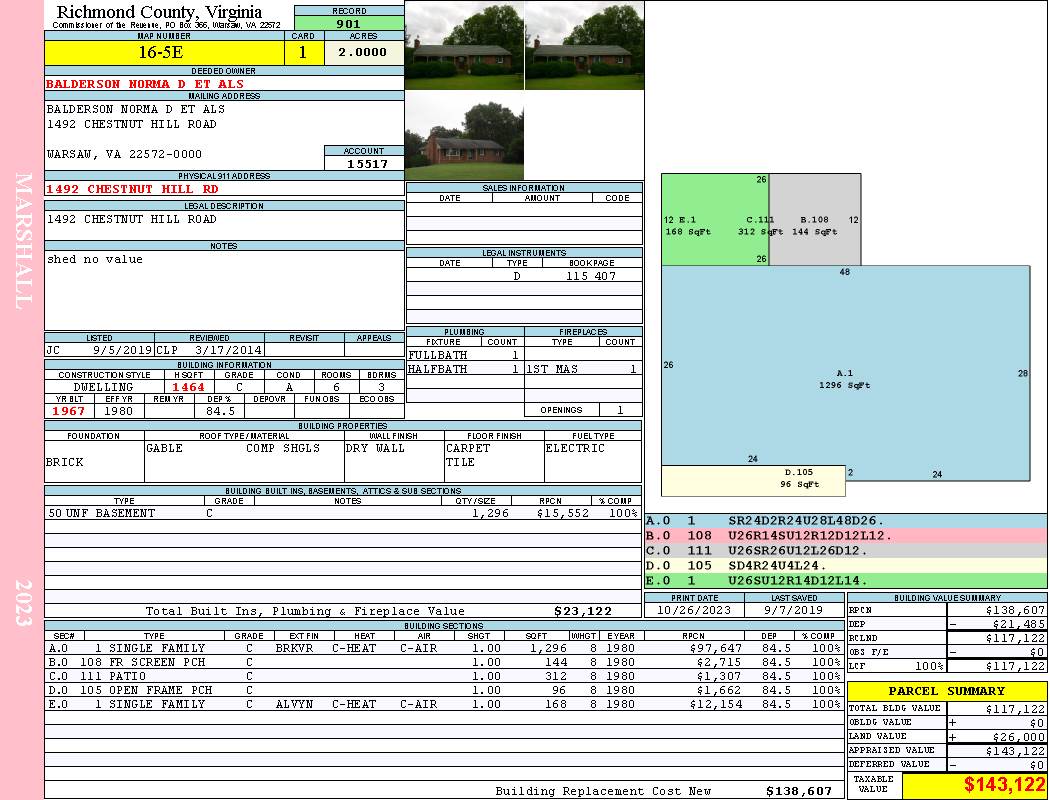
Task: Click the yellow PARCEL SUMMARY header
Action: tap(947, 691)
